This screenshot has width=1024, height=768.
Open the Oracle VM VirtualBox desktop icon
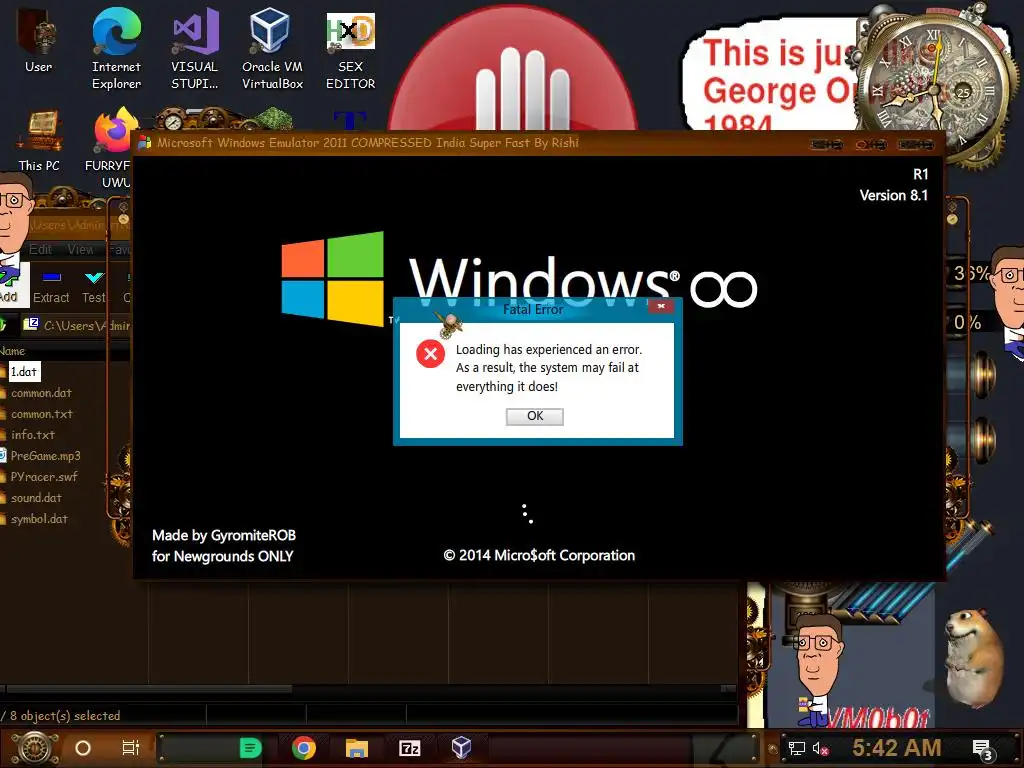[x=272, y=48]
